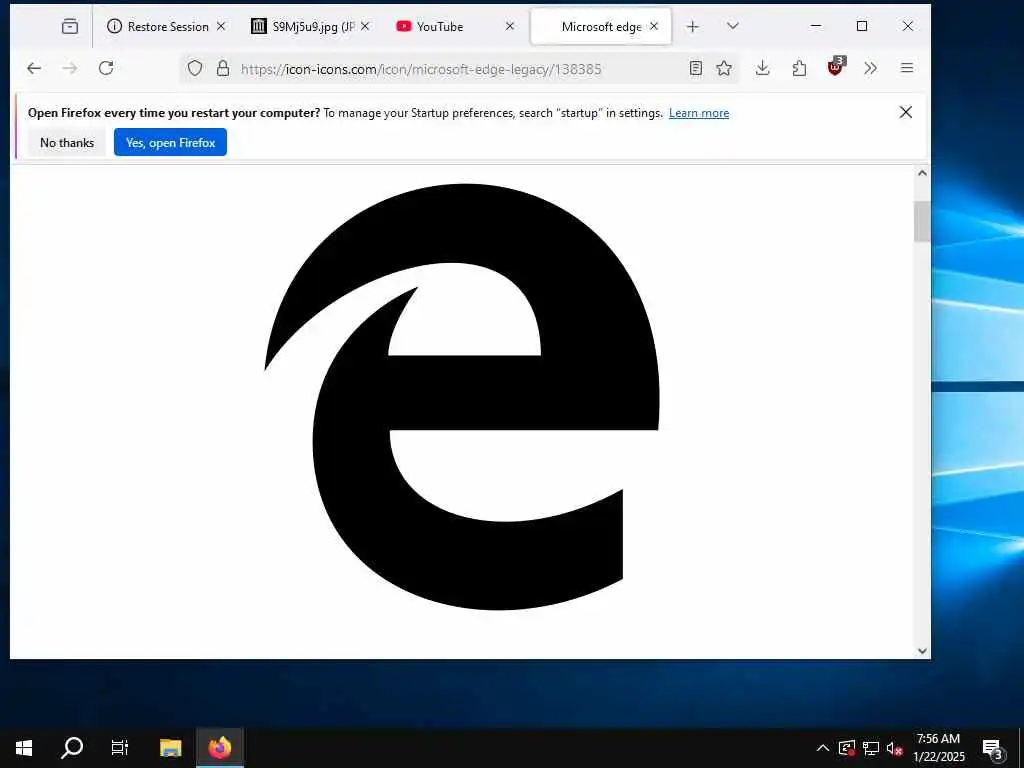Screen dimensions: 1024x768
Task: Open the Windows Start menu
Action: 24,748
